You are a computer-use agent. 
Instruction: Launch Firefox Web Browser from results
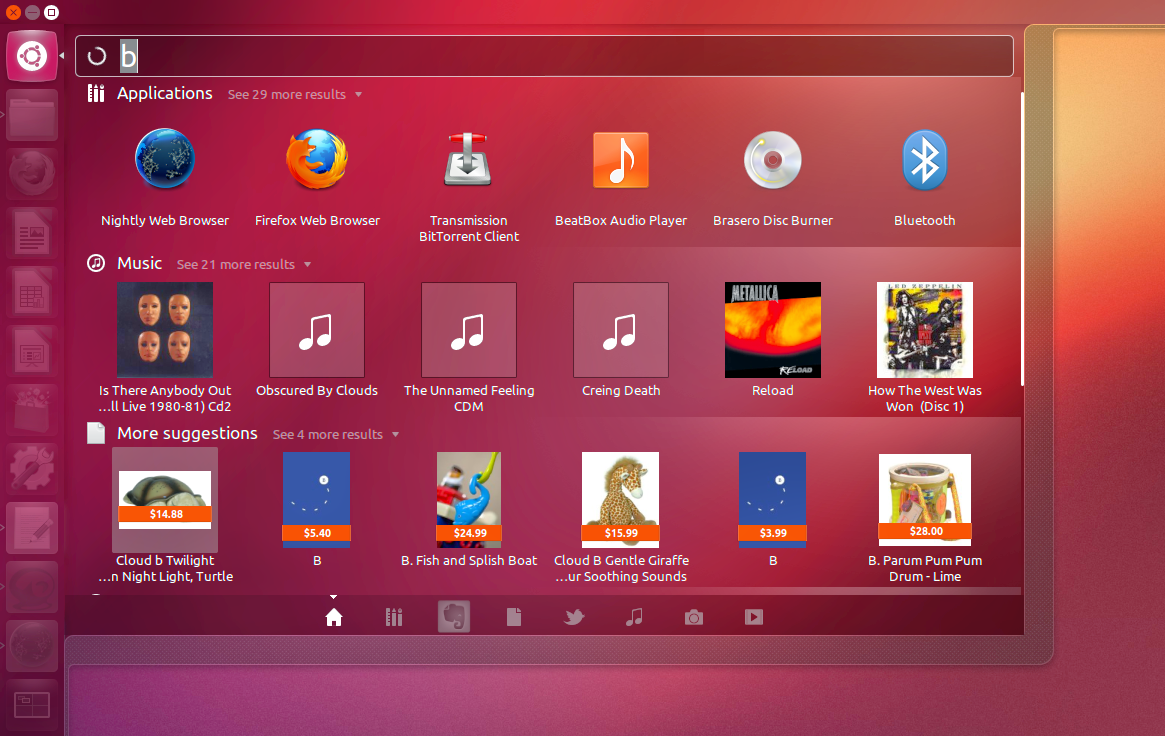point(316,160)
